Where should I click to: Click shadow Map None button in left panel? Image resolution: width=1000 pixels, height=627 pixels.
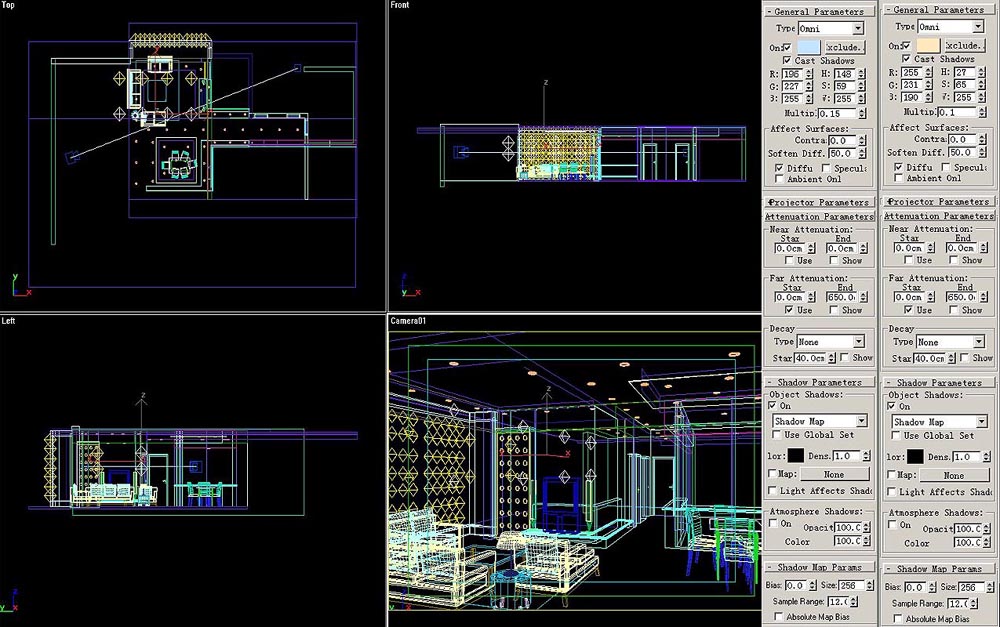pyautogui.click(x=834, y=475)
